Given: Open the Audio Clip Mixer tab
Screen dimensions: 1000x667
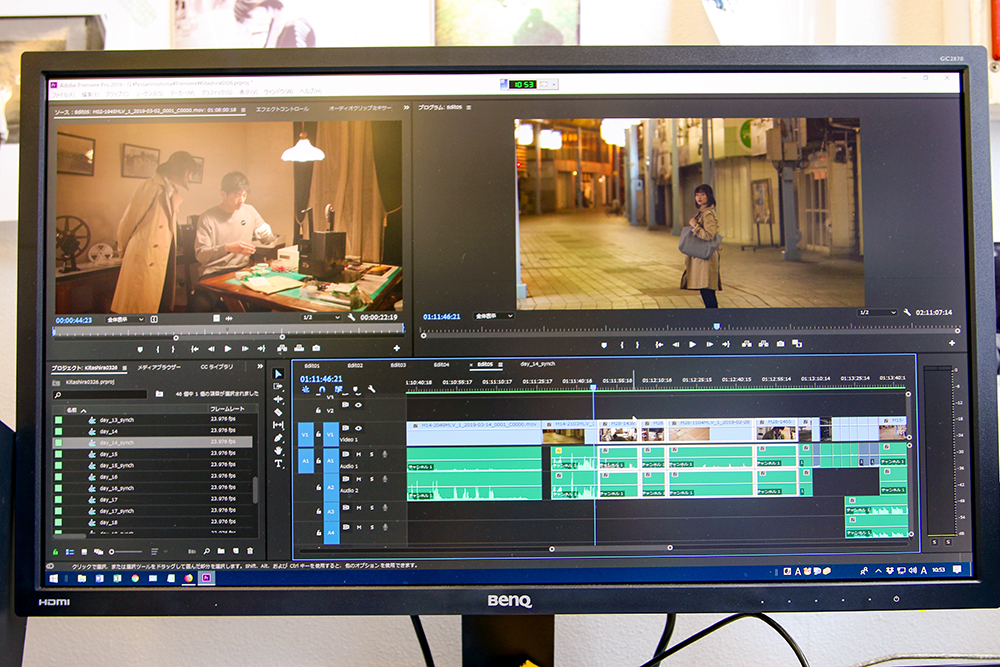Looking at the screenshot, I should pos(360,108).
